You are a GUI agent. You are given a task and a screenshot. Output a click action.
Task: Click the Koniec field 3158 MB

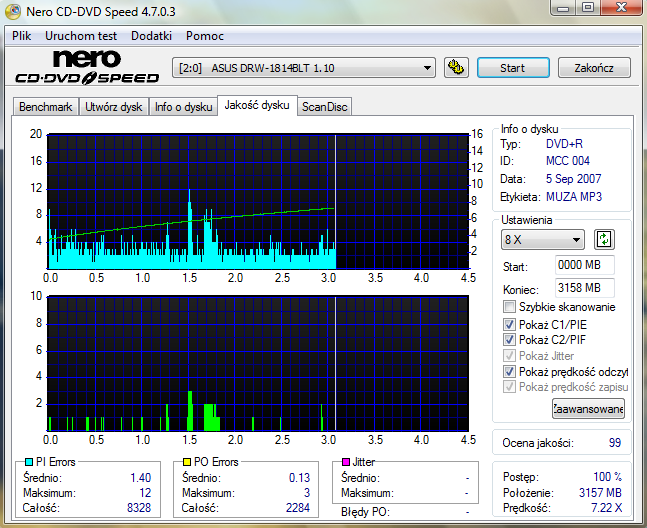tap(584, 288)
